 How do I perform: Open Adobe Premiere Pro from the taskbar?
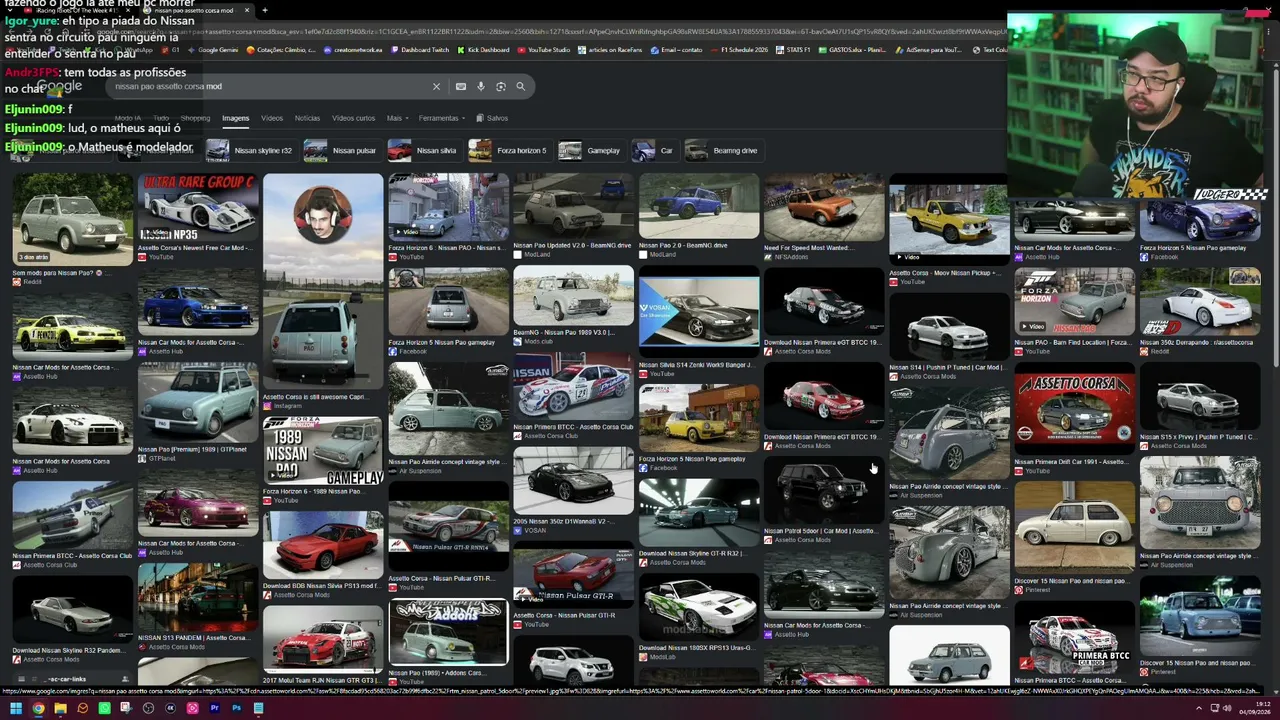[214, 708]
